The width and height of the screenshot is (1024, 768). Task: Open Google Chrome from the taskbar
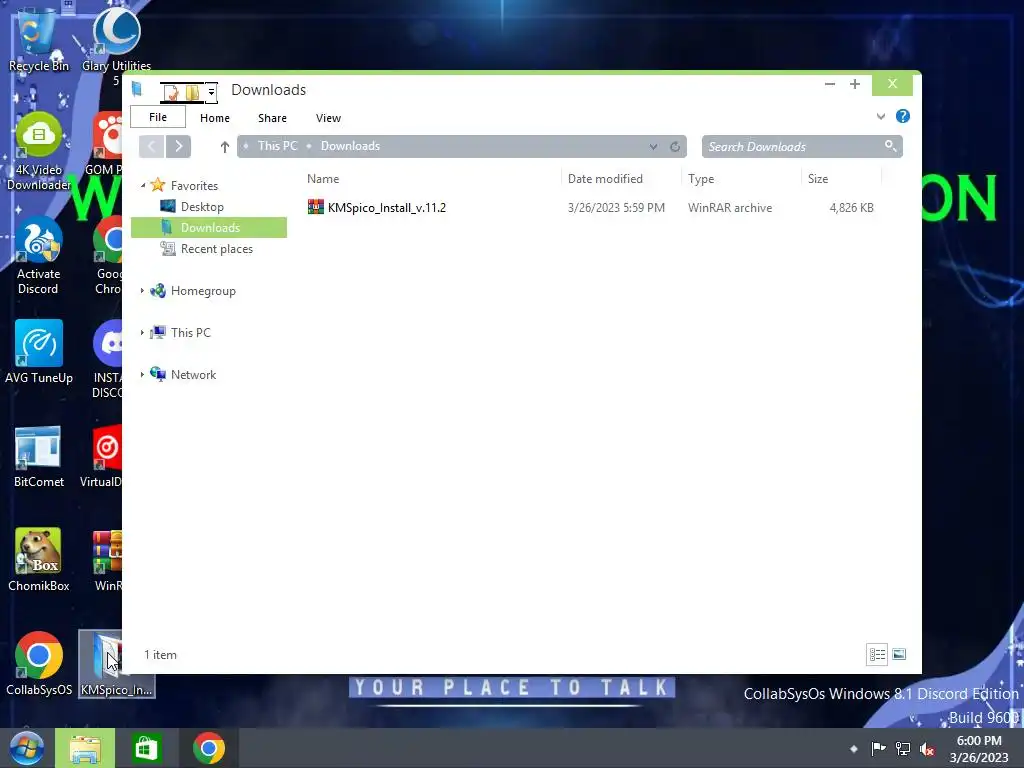point(209,748)
